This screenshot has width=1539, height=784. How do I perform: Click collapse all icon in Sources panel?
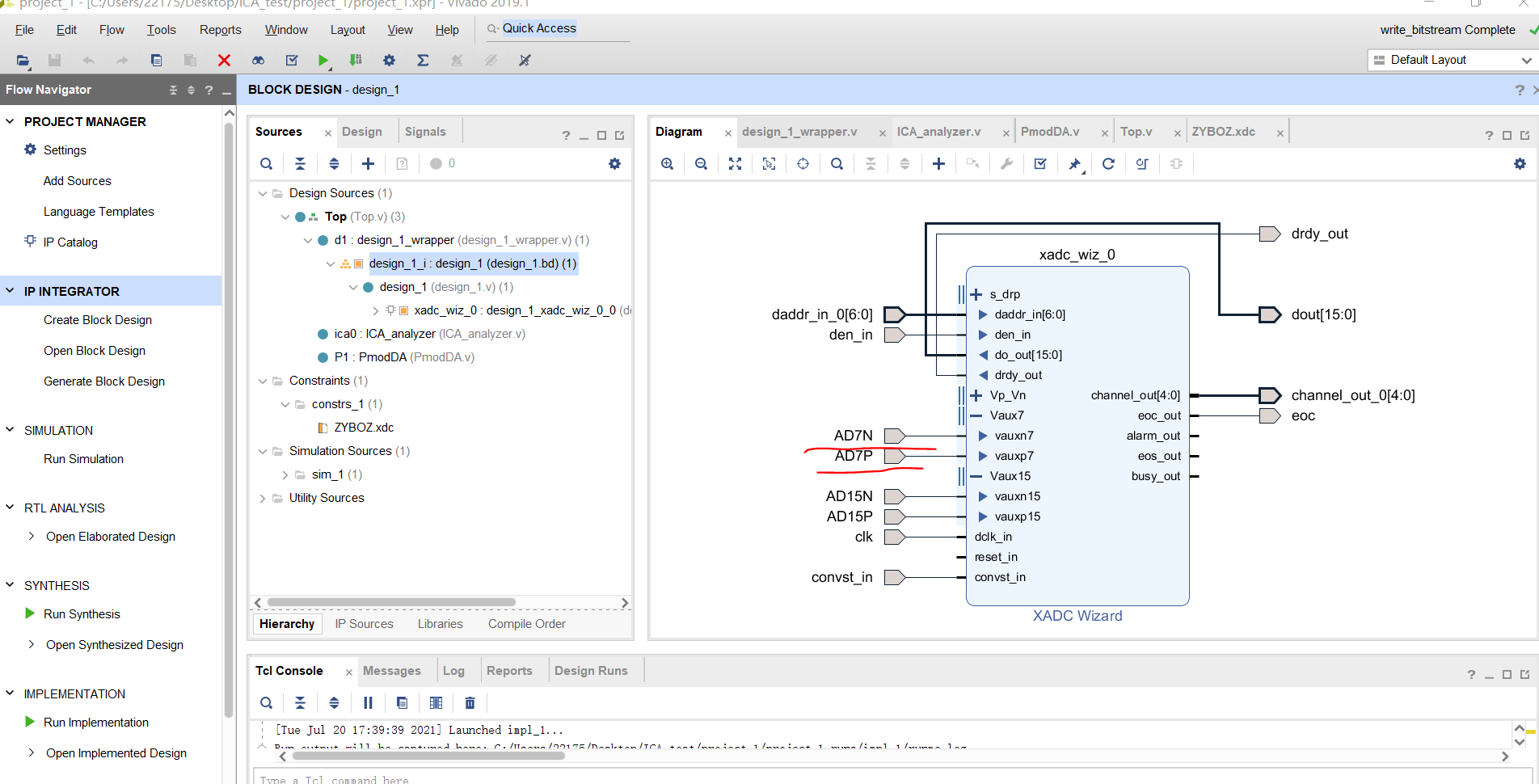point(300,163)
